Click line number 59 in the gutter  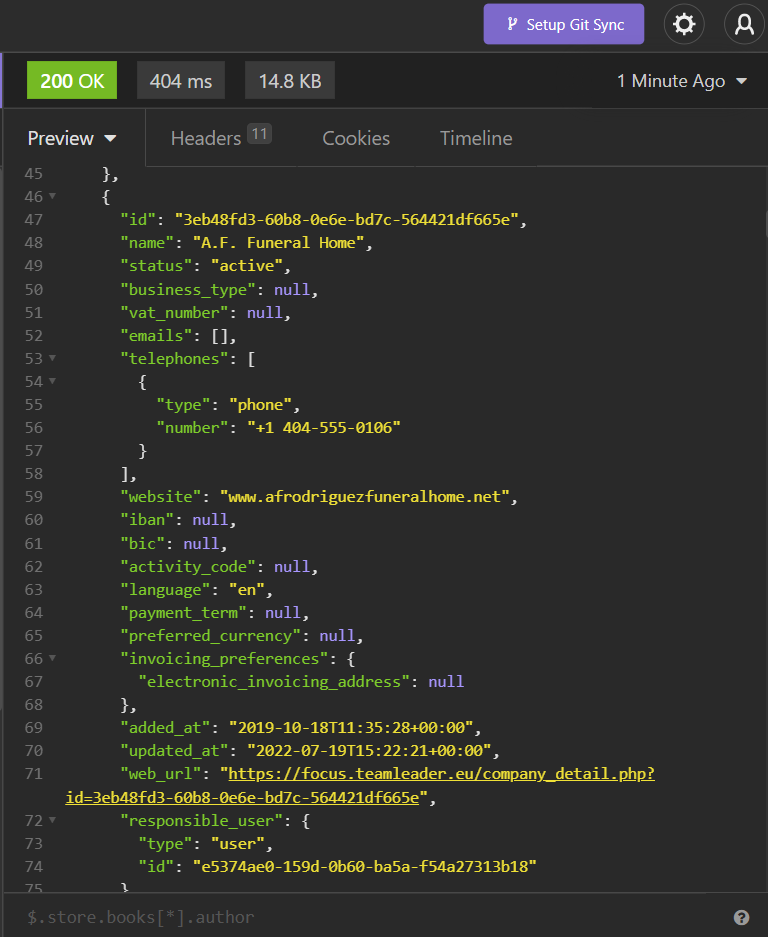[33, 497]
